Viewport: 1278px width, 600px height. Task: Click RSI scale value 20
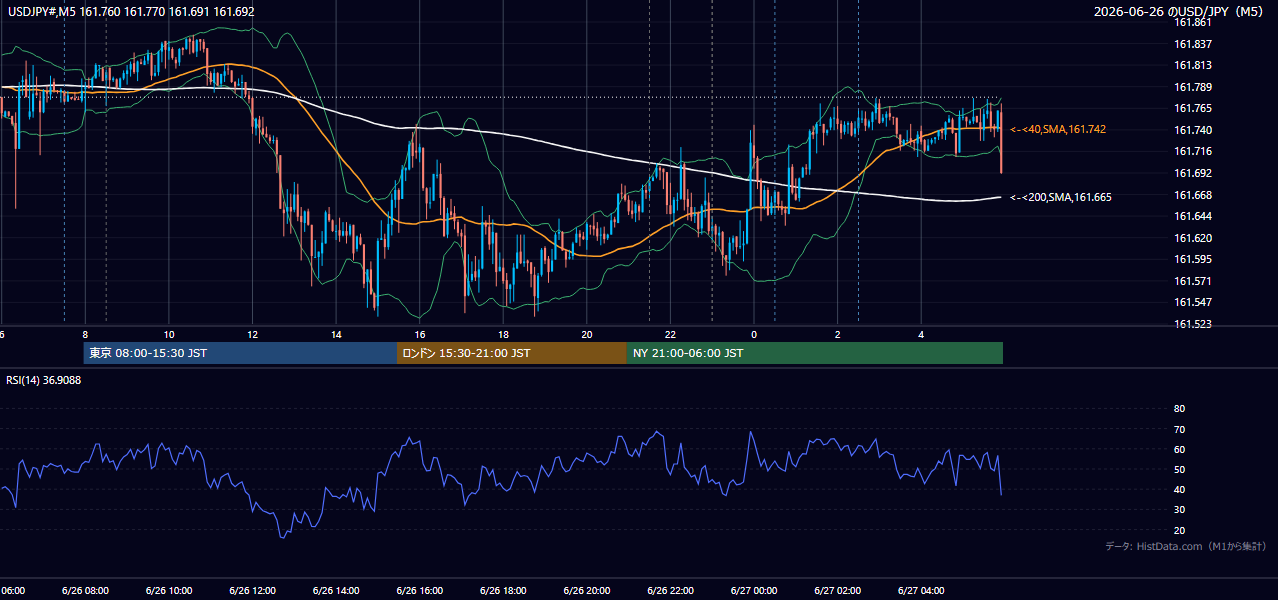click(x=1179, y=530)
